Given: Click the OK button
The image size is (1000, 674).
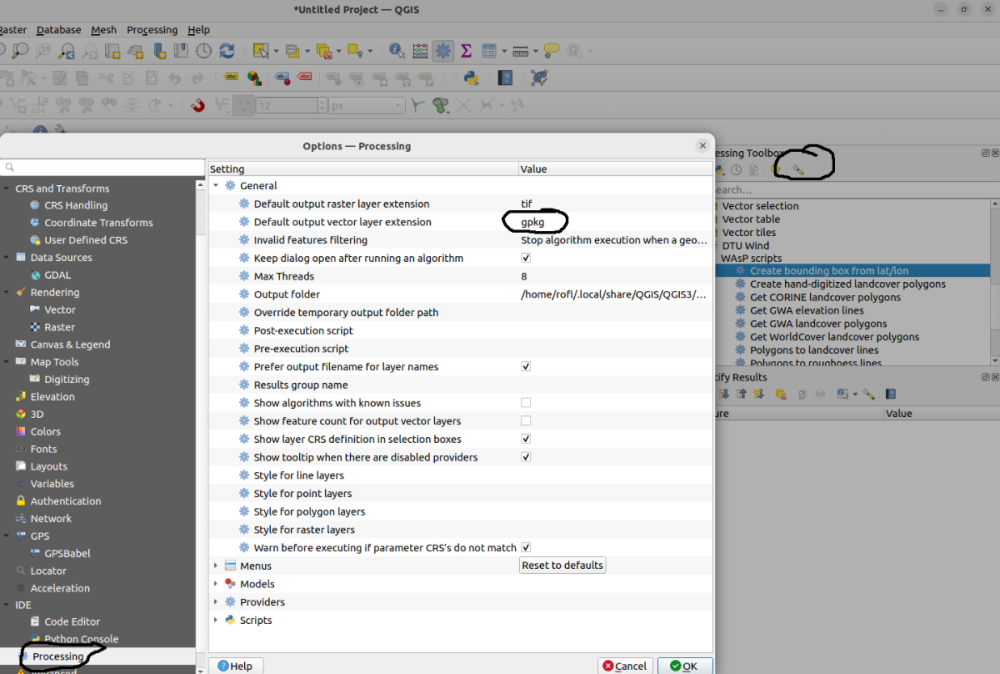Looking at the screenshot, I should pyautogui.click(x=684, y=666).
